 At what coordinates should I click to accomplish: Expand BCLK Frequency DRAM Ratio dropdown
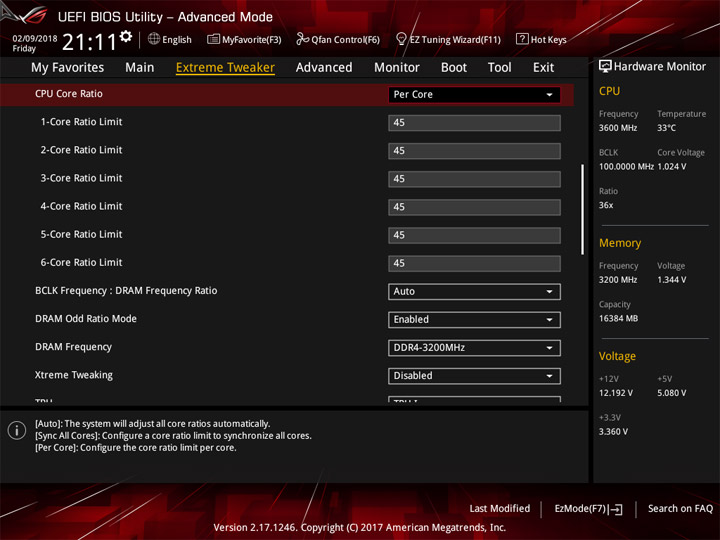coord(474,292)
